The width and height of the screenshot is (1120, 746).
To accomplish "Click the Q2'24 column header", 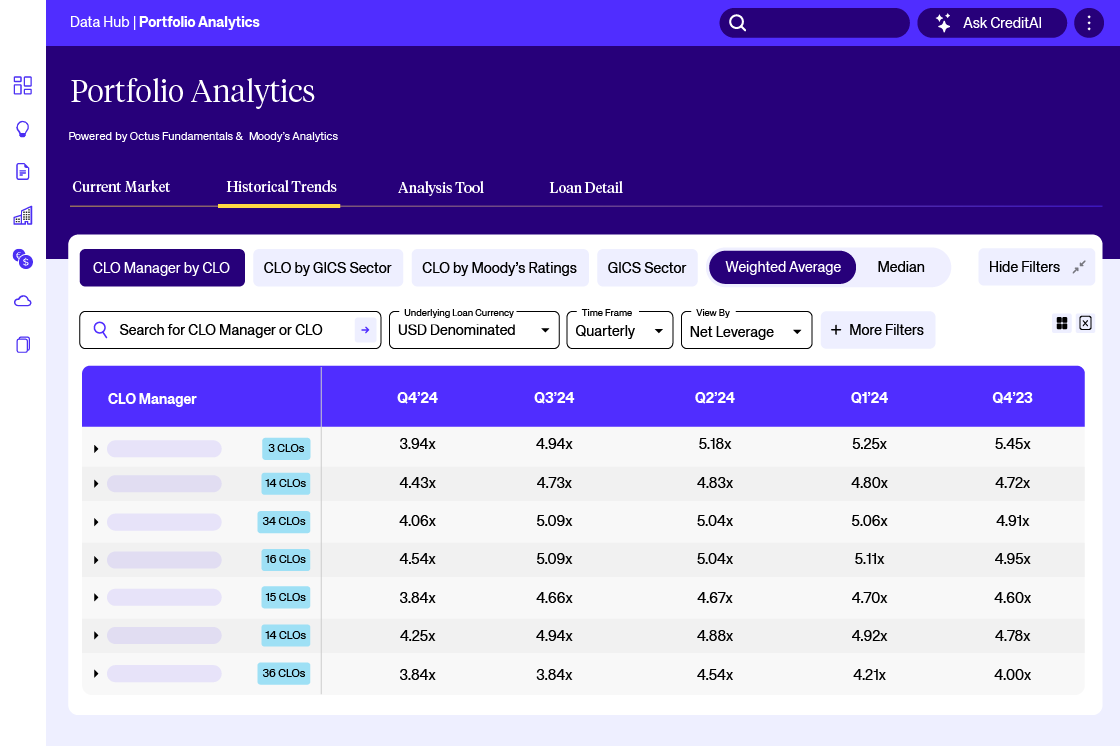I will [715, 398].
